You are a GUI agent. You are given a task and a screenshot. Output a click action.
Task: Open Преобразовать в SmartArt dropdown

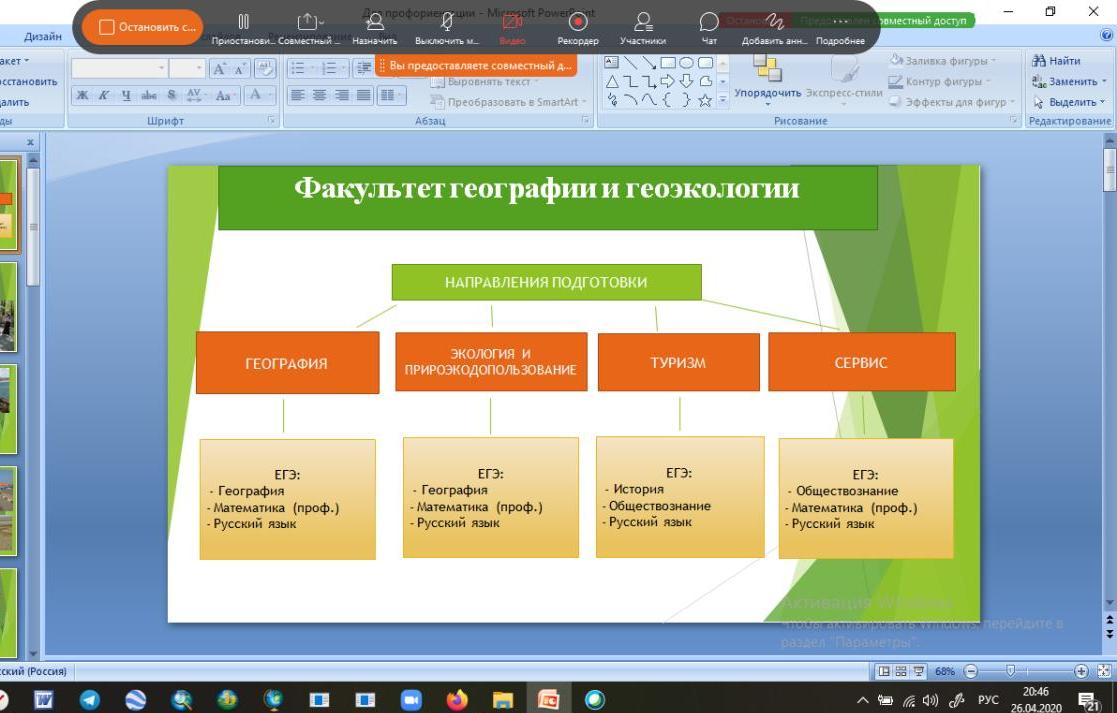pyautogui.click(x=509, y=102)
